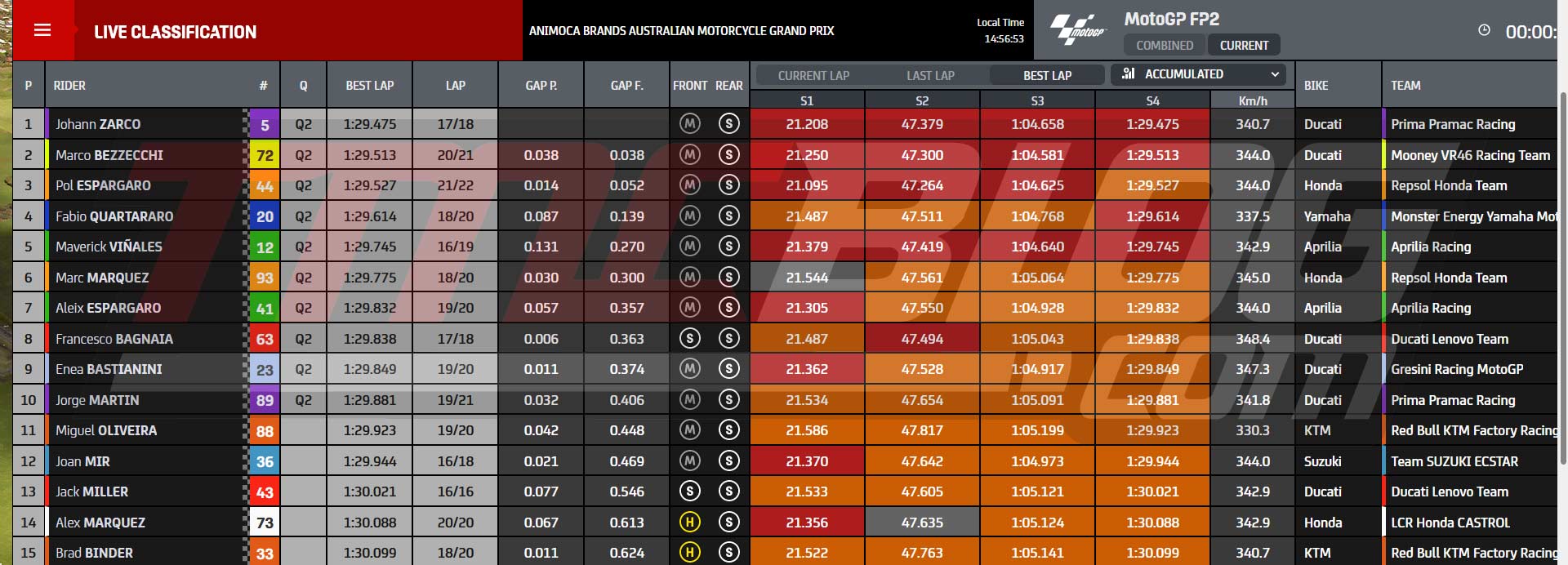Image resolution: width=1568 pixels, height=565 pixels.
Task: Click Brad Binder's front hard tyre icon
Action: tap(690, 553)
